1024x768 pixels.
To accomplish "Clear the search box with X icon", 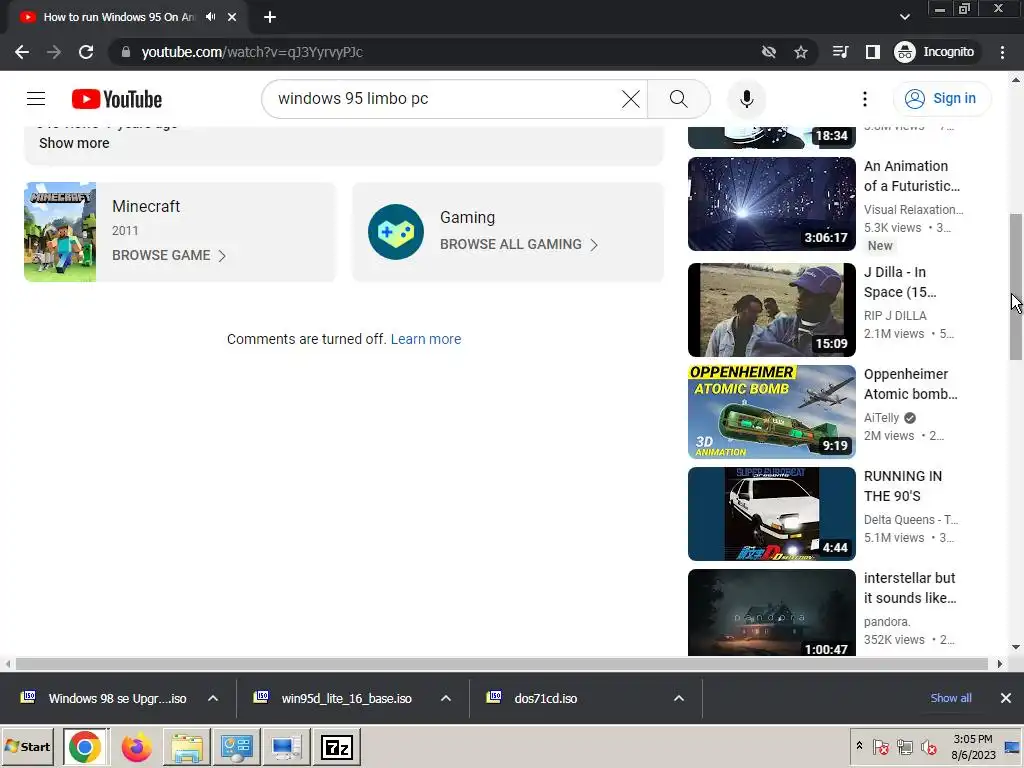I will [630, 99].
